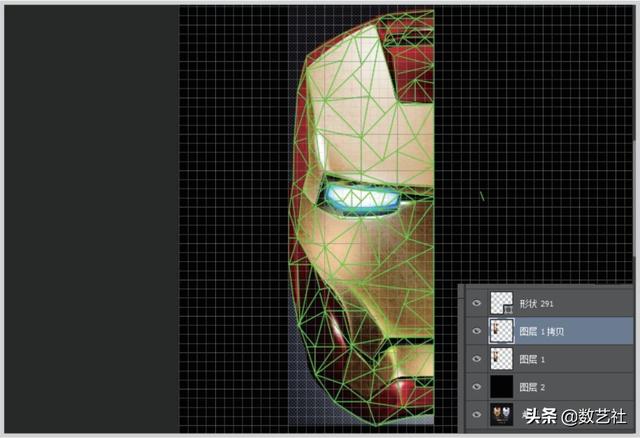Toggle visibility of 图层 2 layer

(476, 387)
